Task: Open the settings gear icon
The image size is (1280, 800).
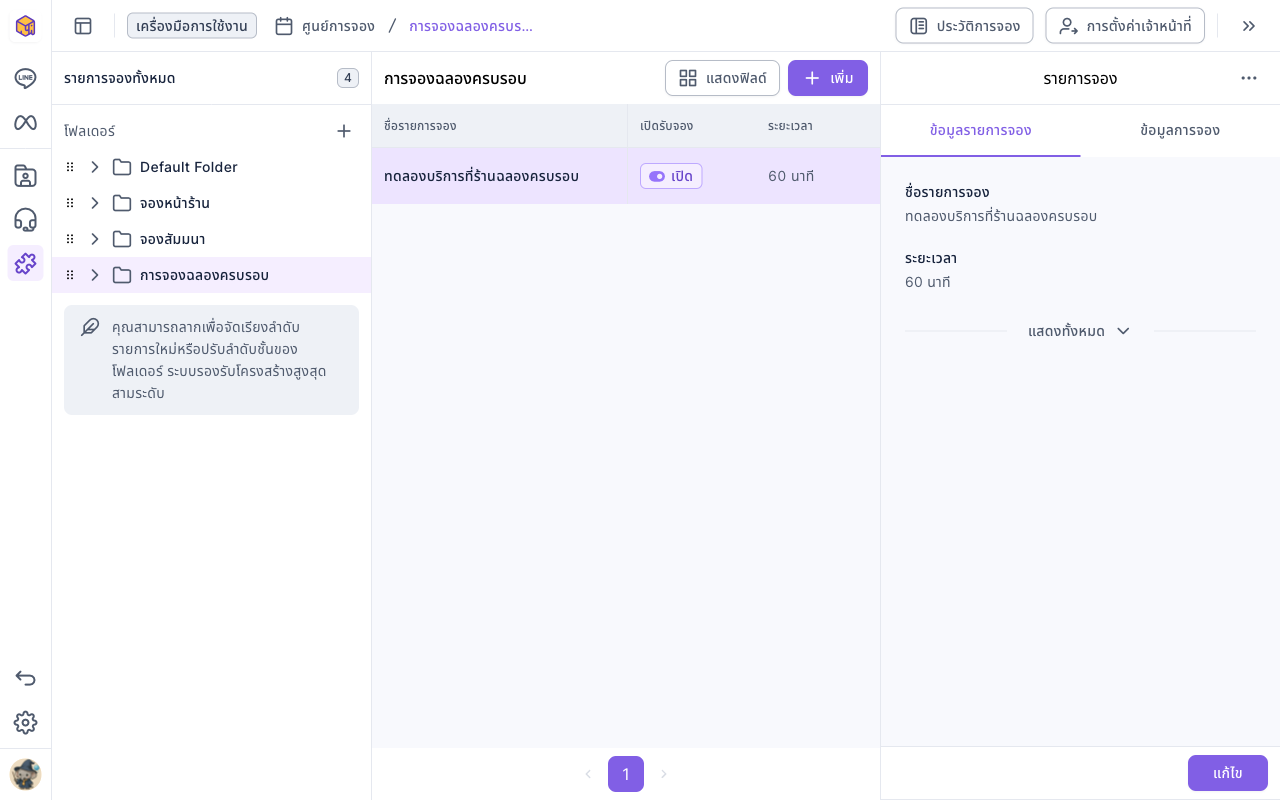Action: point(25,723)
